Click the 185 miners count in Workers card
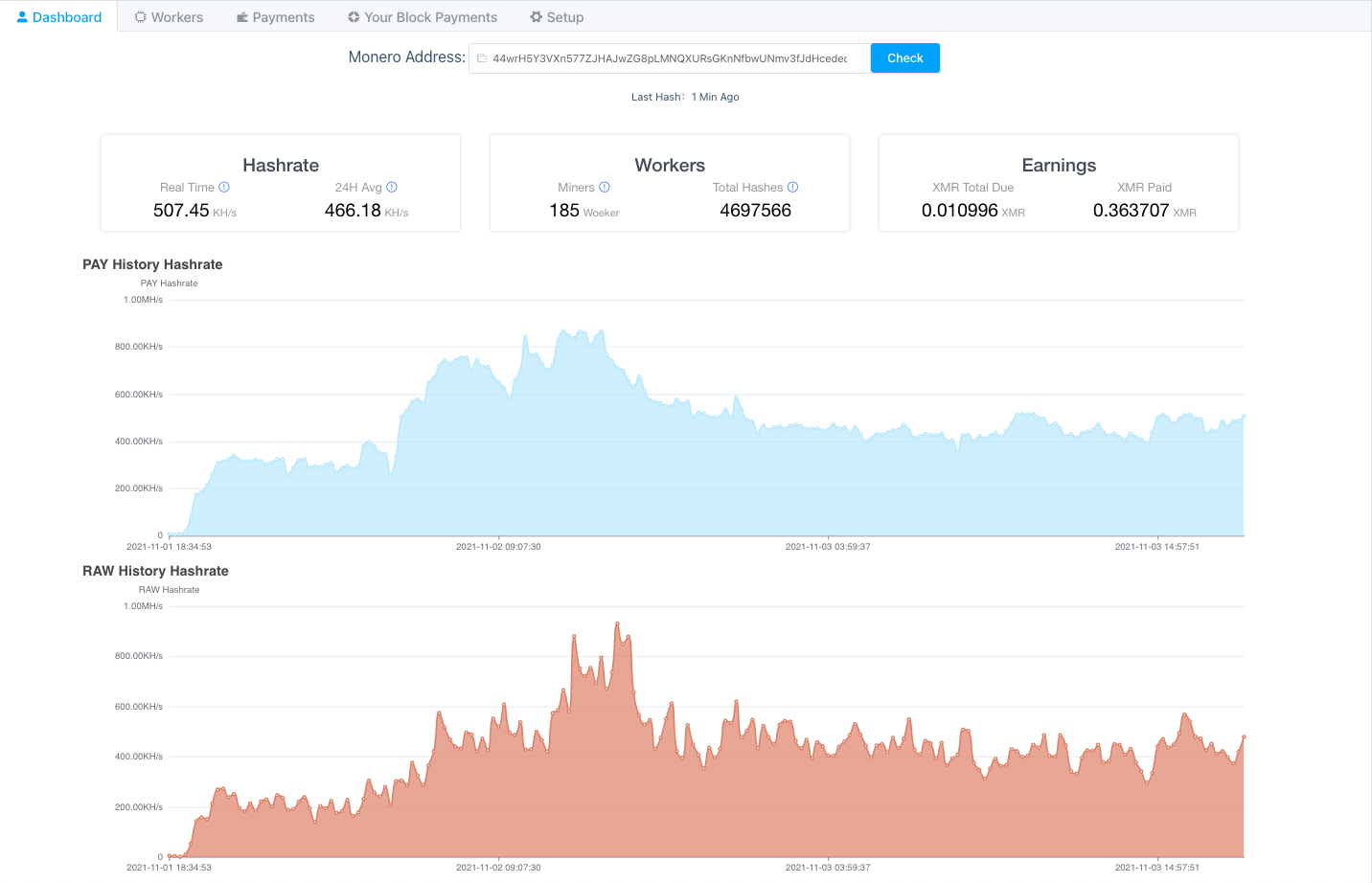 [x=564, y=211]
